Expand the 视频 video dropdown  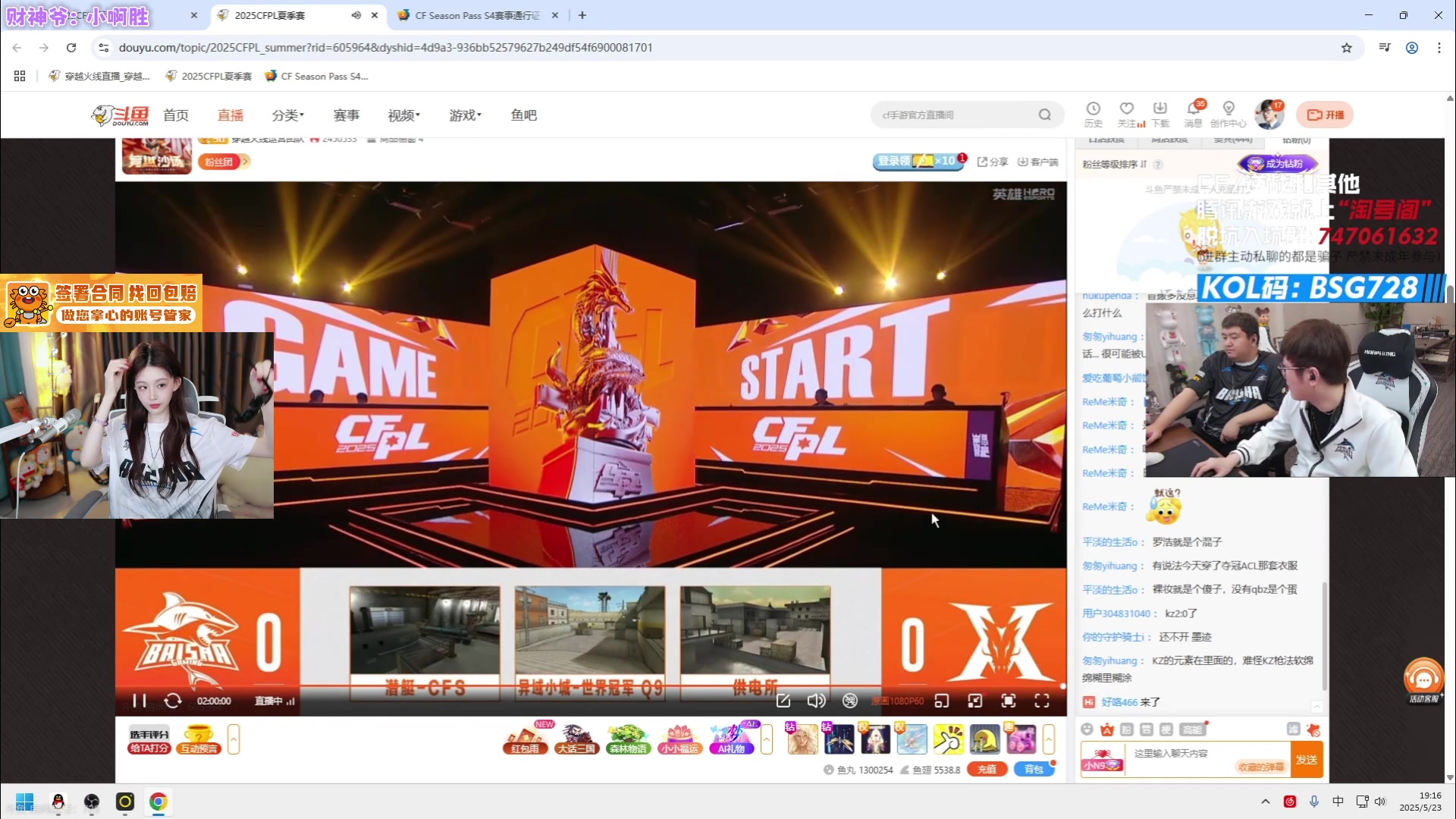(404, 115)
